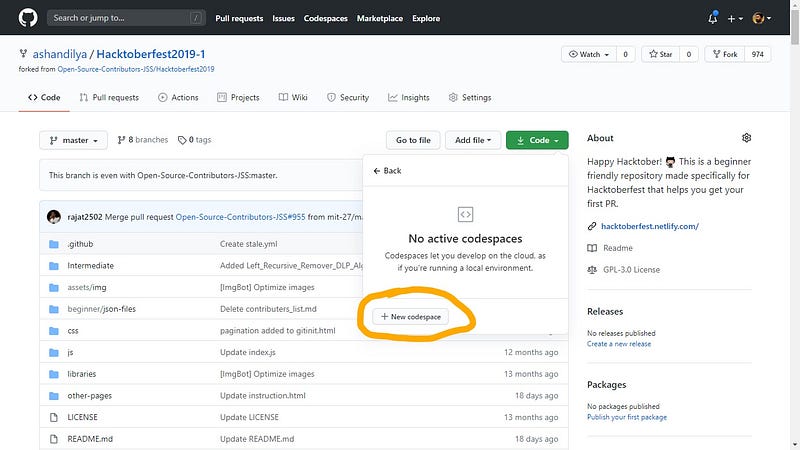Switch to repository Pull requests tab
Image resolution: width=800 pixels, height=450 pixels.
pos(109,97)
